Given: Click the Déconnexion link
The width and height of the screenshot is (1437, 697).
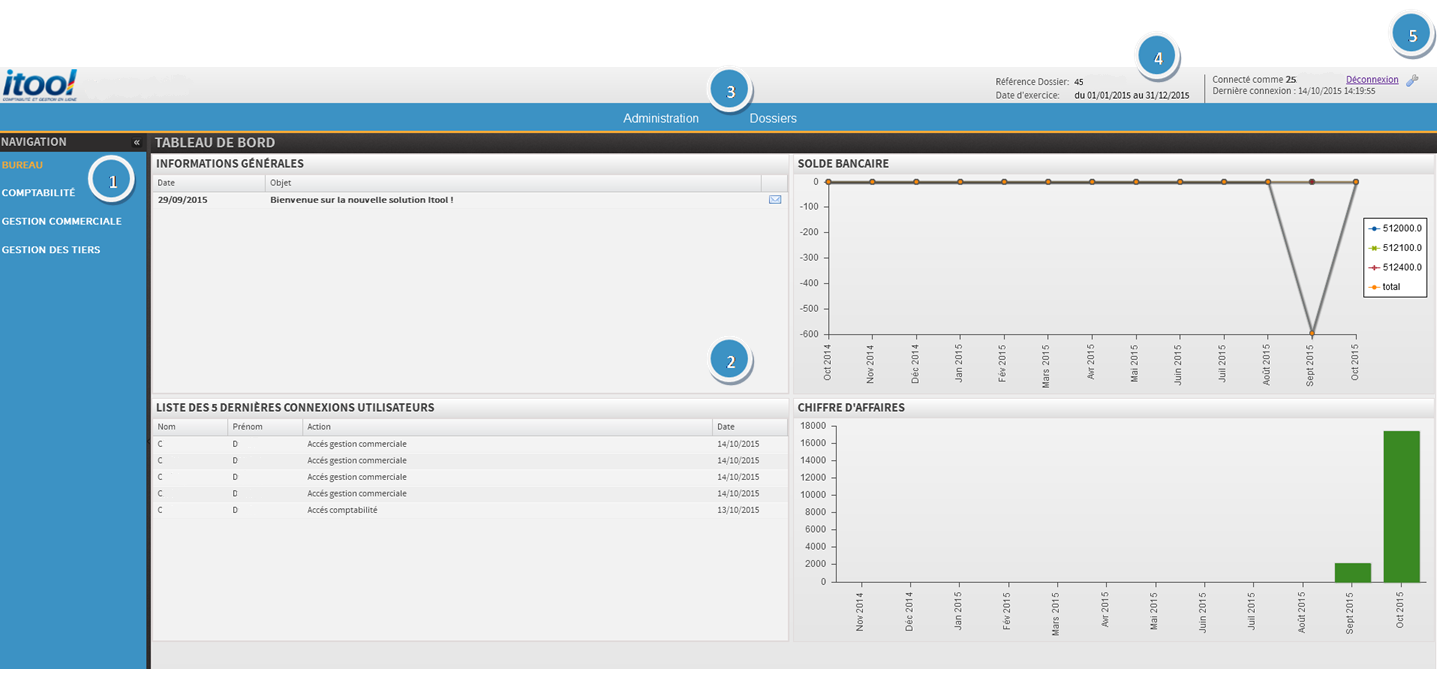Looking at the screenshot, I should [x=1372, y=79].
